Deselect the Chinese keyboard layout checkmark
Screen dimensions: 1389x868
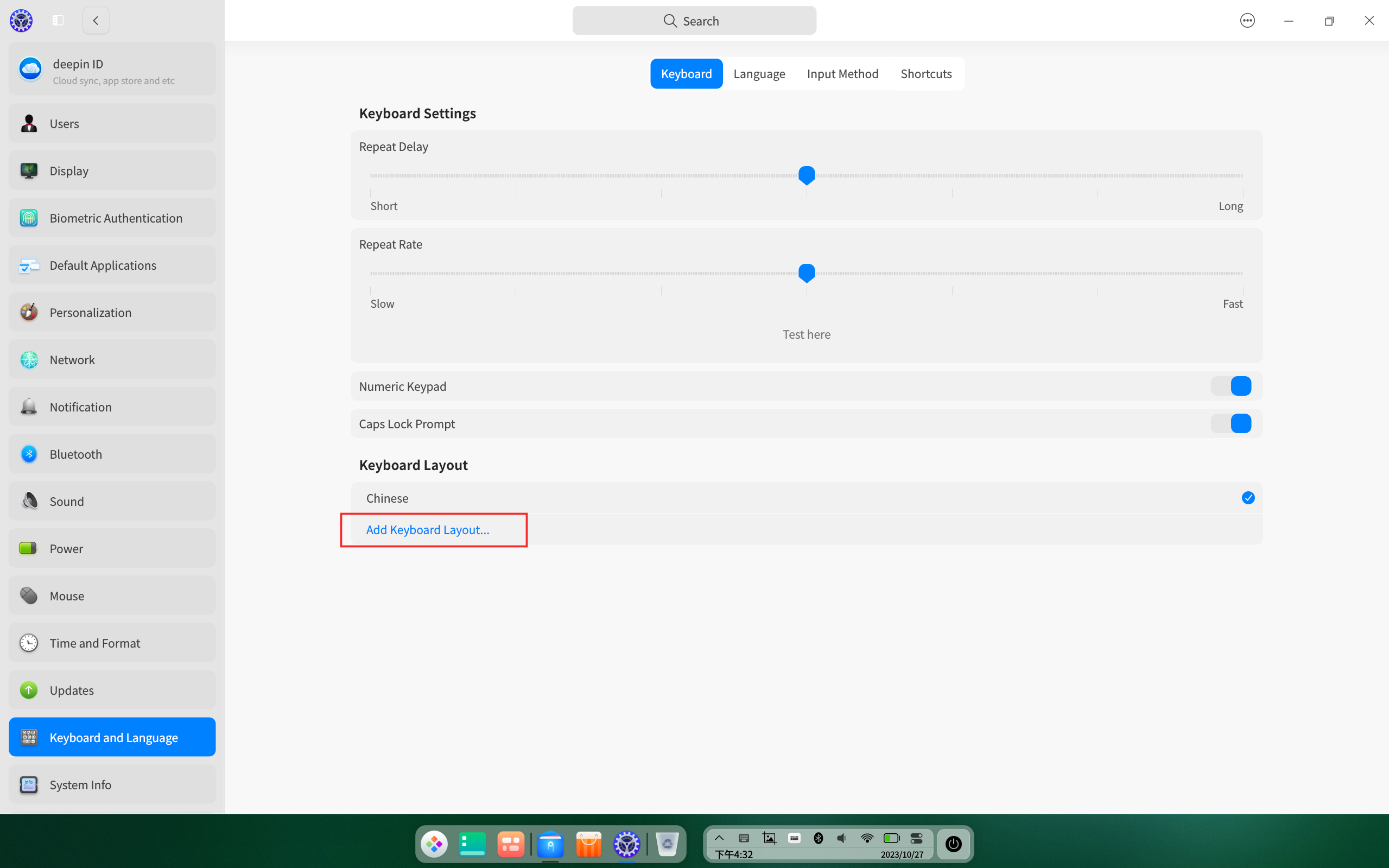1248,498
